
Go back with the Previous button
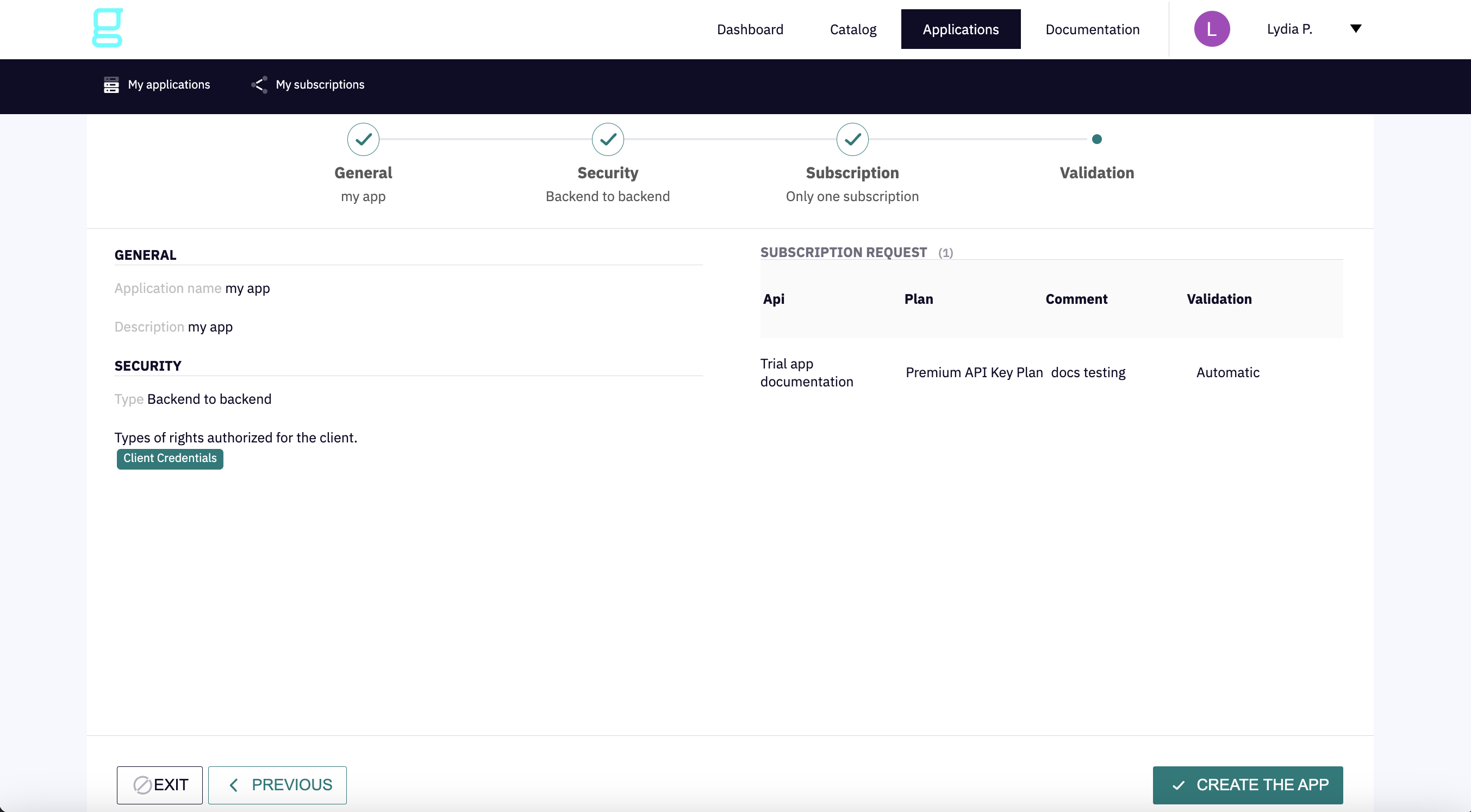(x=277, y=785)
